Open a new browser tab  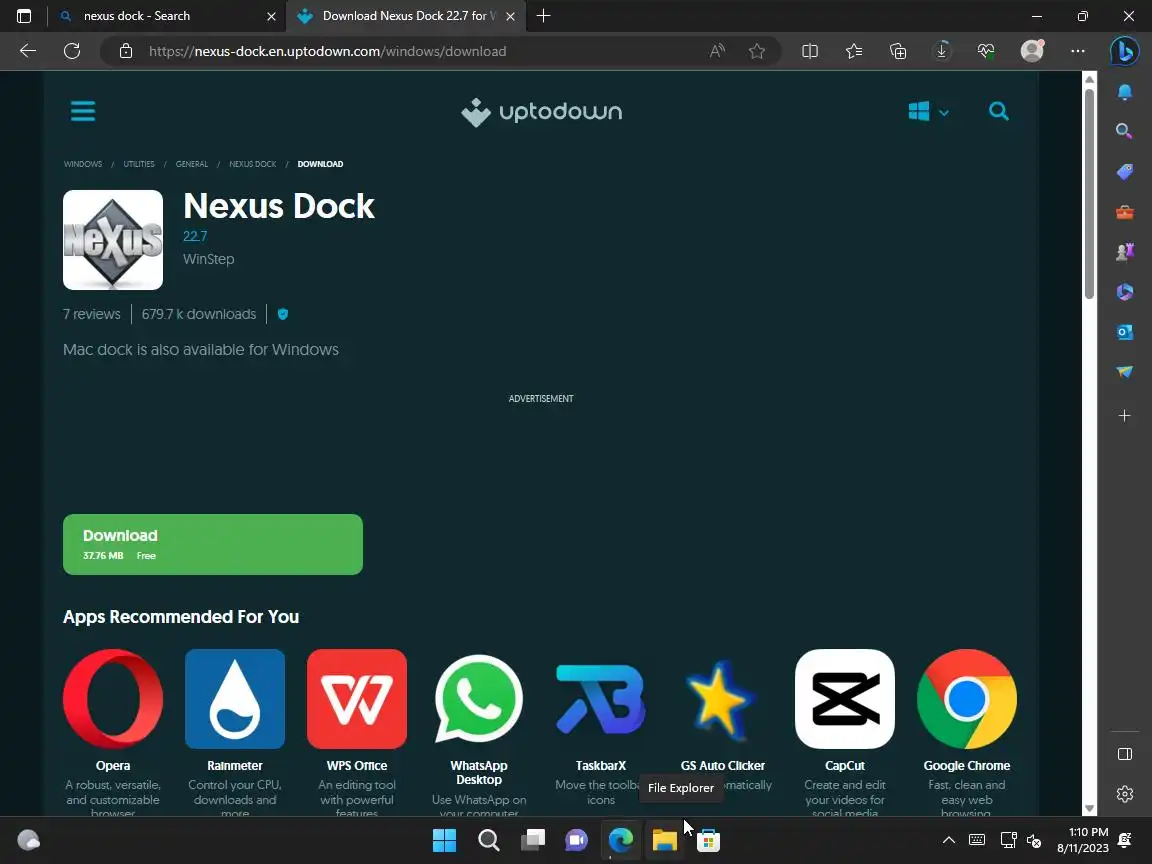coord(544,16)
